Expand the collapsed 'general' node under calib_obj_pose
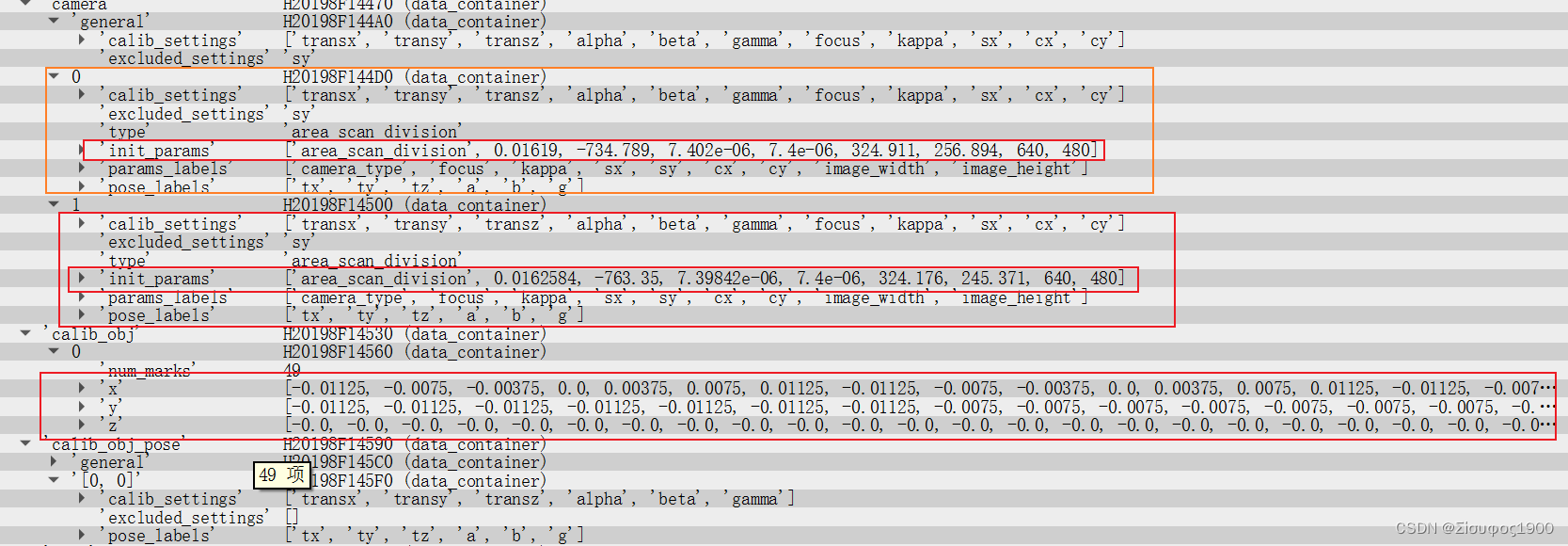Image resolution: width=1568 pixels, height=546 pixels. pos(54,461)
